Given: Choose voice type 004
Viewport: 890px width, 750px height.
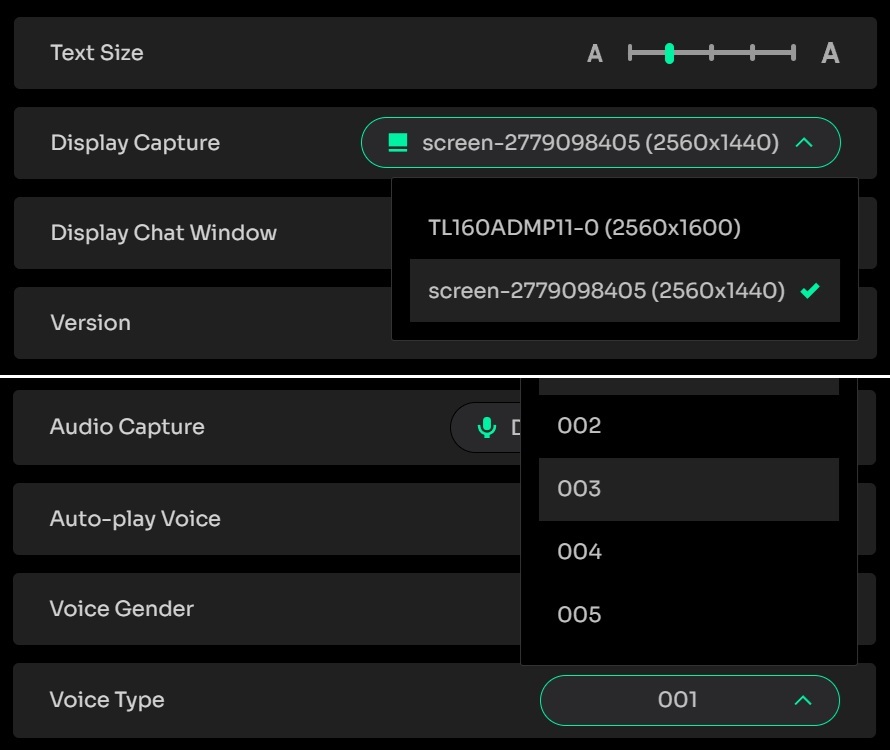Looking at the screenshot, I should (x=689, y=552).
